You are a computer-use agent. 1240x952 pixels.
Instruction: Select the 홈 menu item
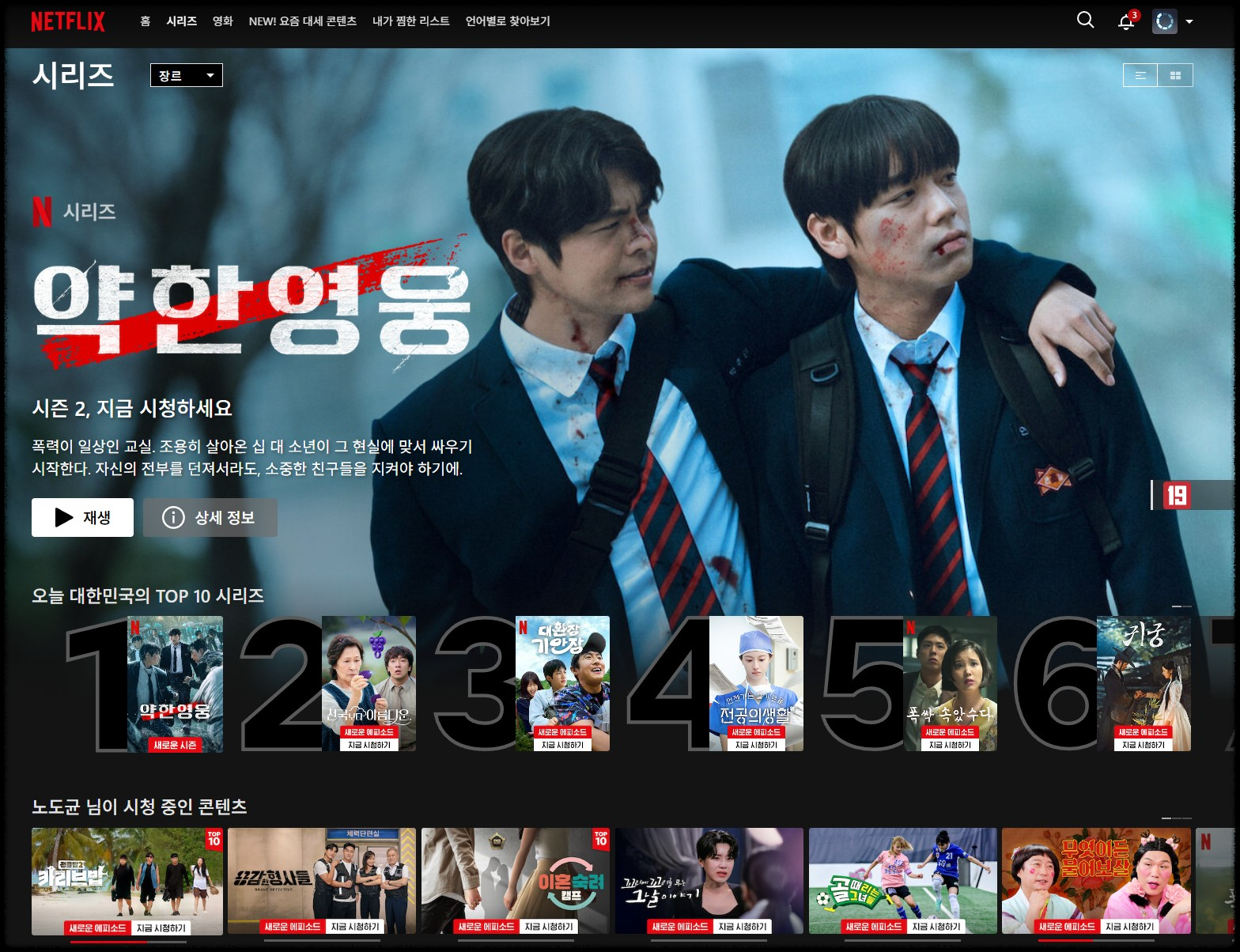(x=146, y=21)
